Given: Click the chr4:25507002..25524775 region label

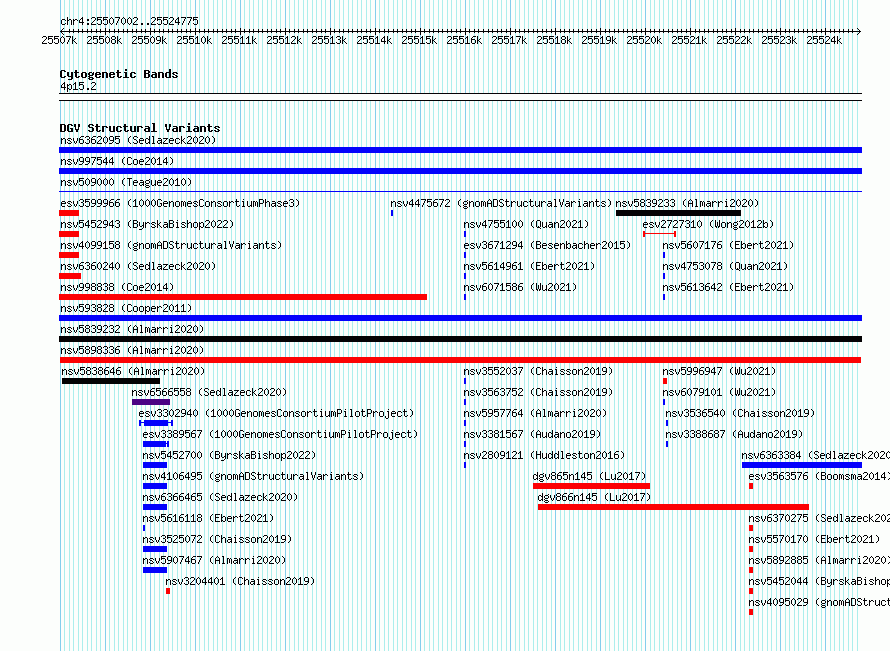Looking at the screenshot, I should click(x=129, y=21).
